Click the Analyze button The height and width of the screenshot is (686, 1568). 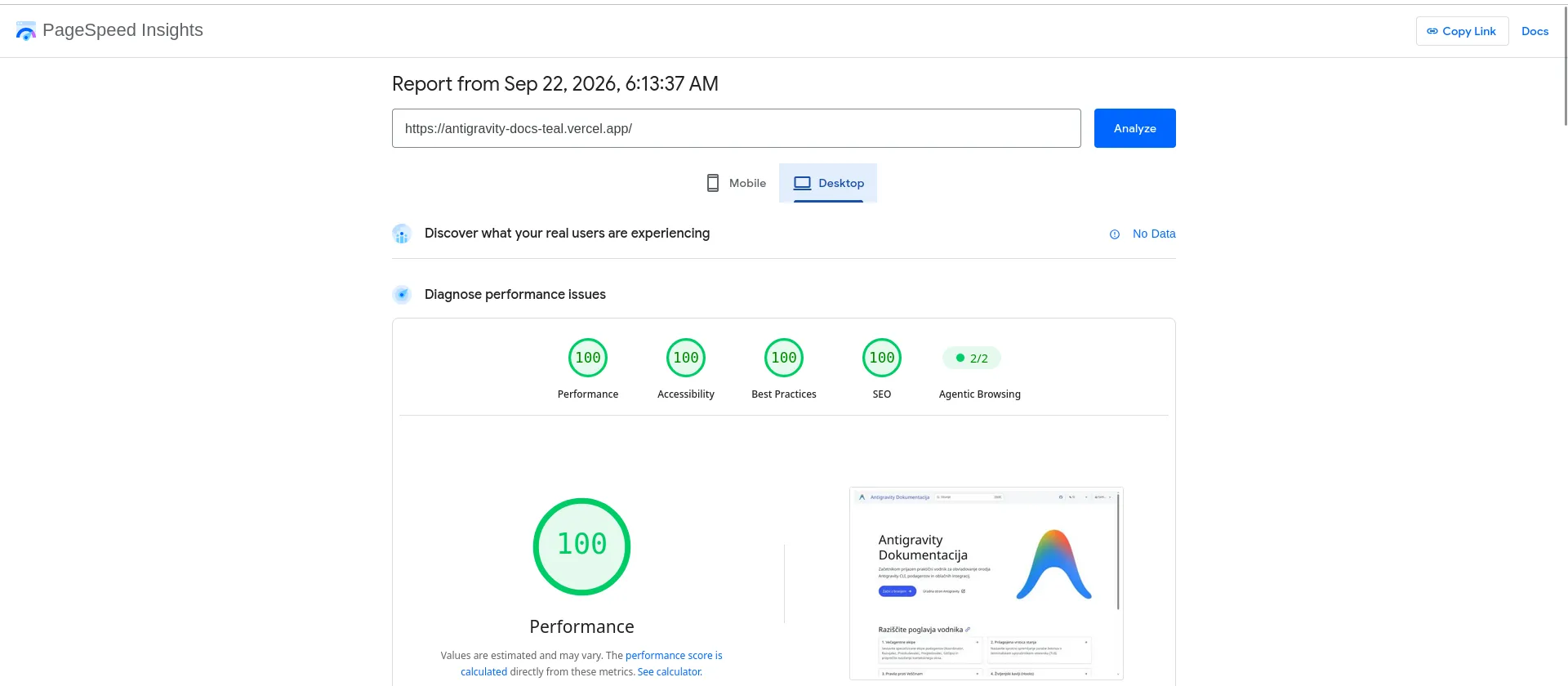[x=1135, y=128]
